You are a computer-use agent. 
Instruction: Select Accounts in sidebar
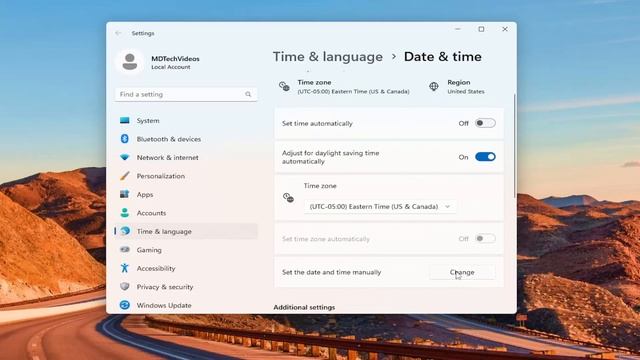(186, 213)
